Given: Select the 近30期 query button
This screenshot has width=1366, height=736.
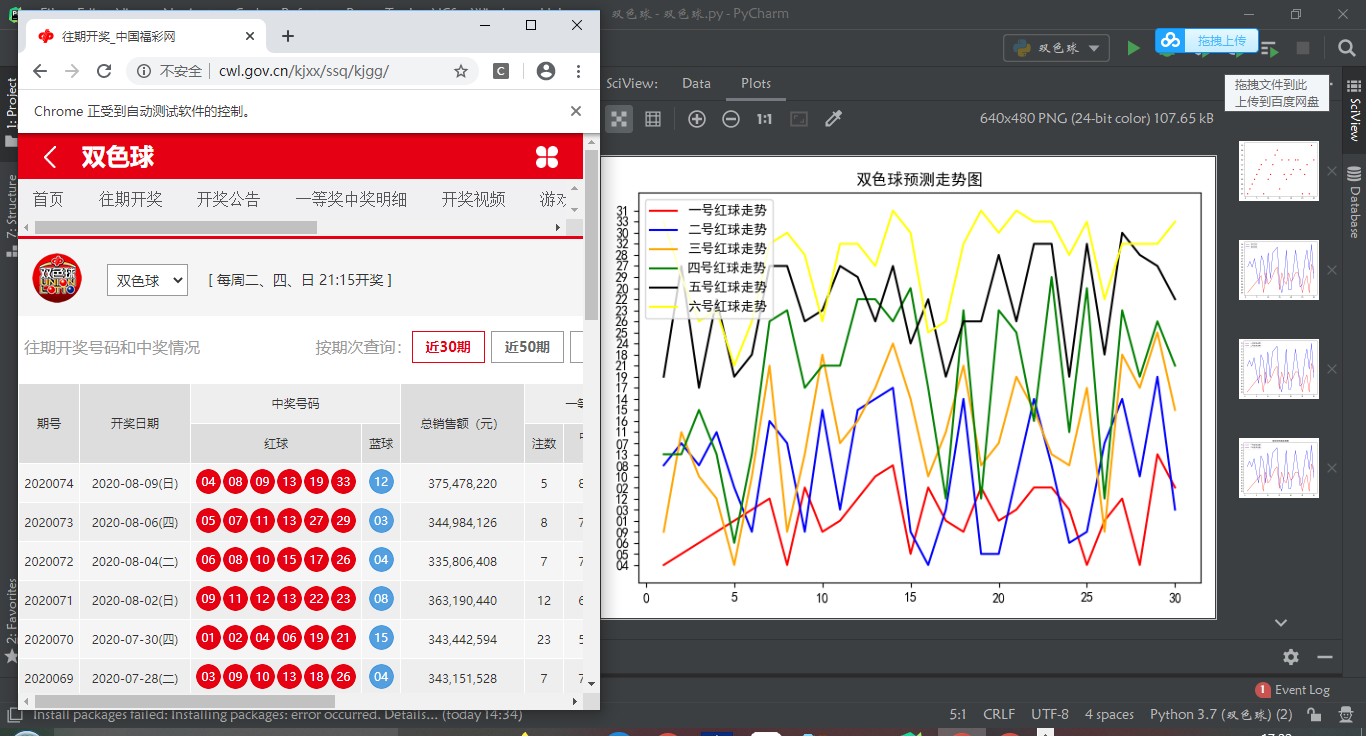Looking at the screenshot, I should (448, 347).
